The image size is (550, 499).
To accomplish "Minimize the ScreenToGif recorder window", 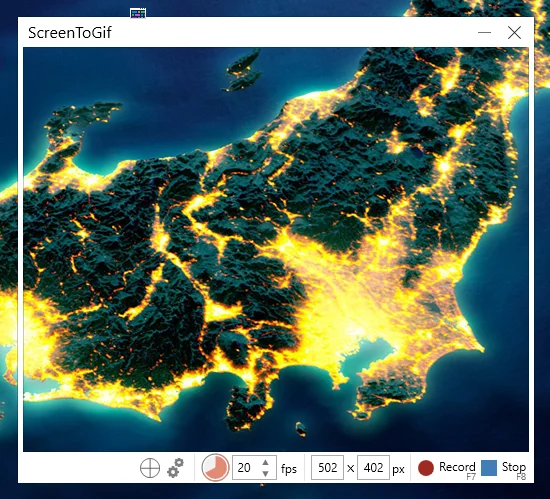I will pyautogui.click(x=484, y=33).
